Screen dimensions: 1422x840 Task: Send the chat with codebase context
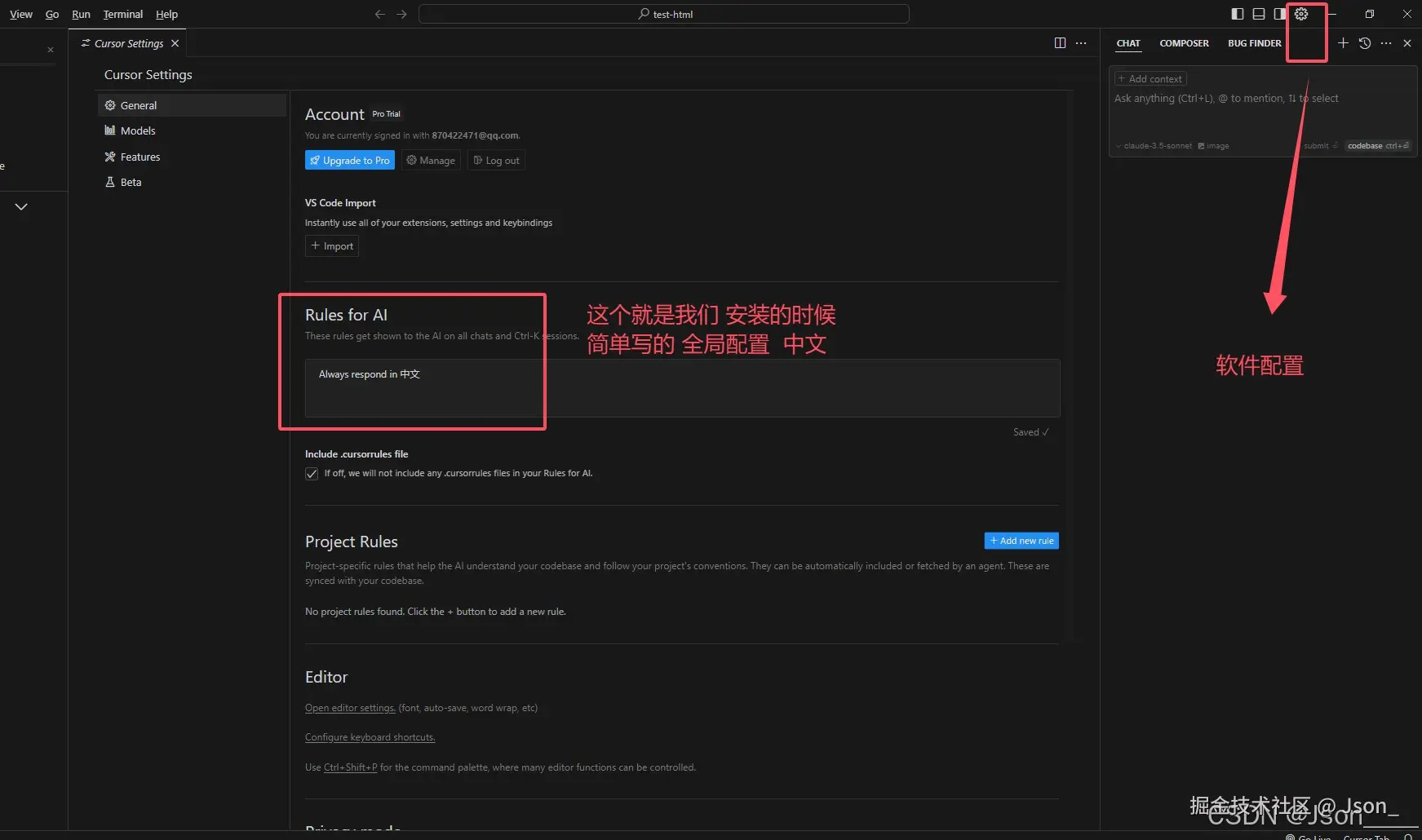(1378, 146)
